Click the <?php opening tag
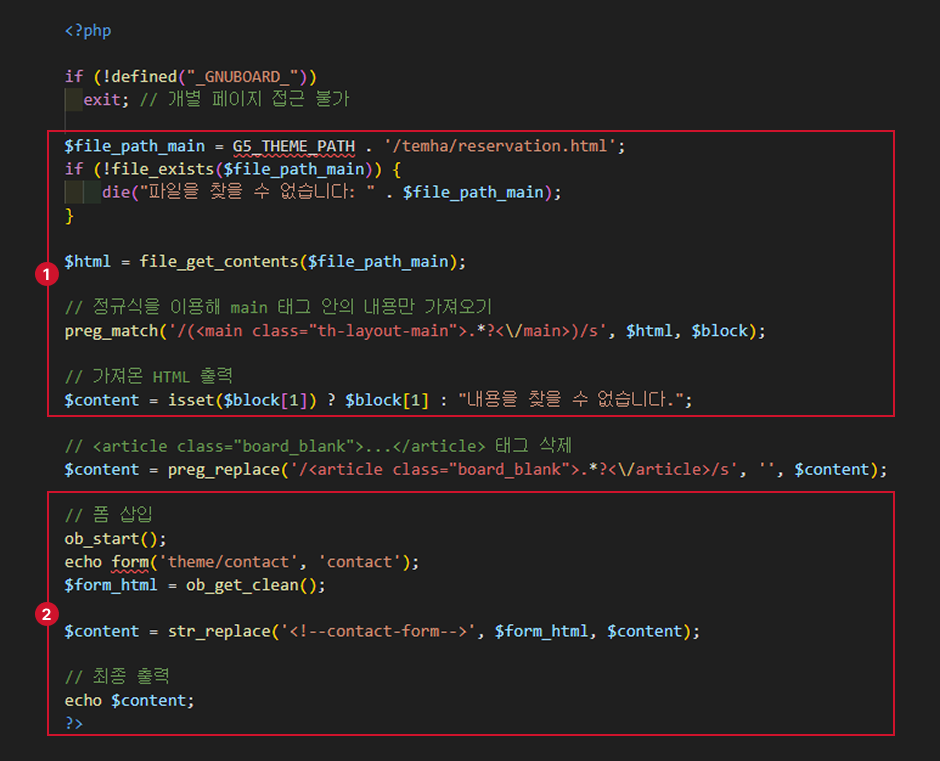The width and height of the screenshot is (940, 761). tap(88, 31)
